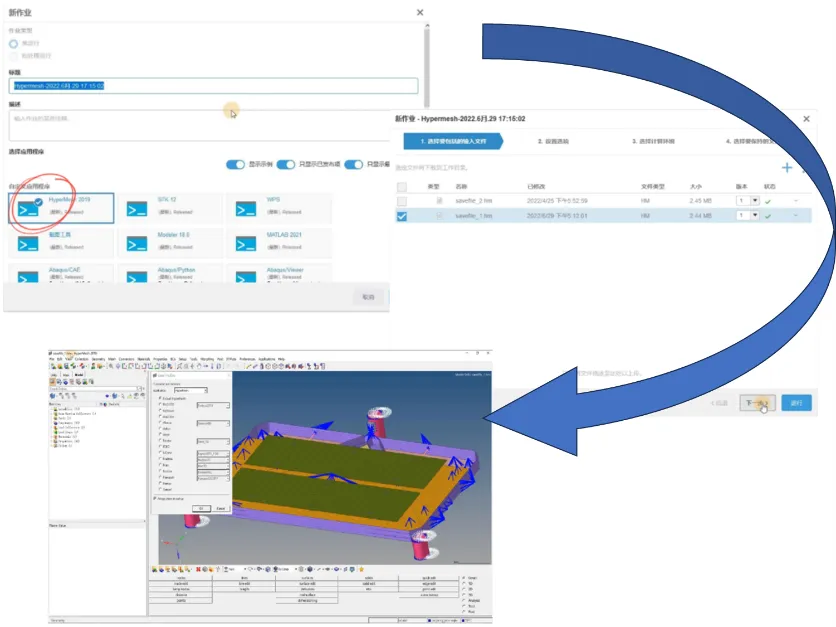836x627 pixels.
Task: Expand the savefile_2.hm row chevron
Action: [796, 201]
